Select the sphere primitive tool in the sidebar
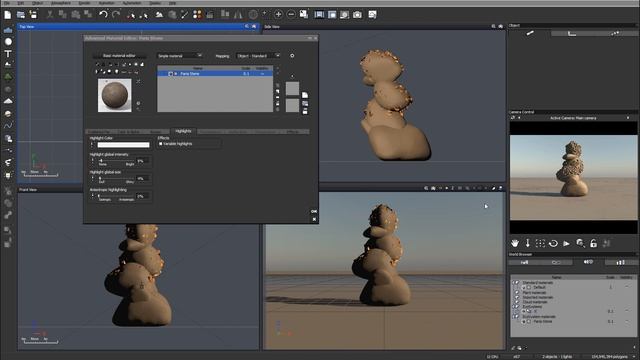640x360 pixels. (x=8, y=42)
